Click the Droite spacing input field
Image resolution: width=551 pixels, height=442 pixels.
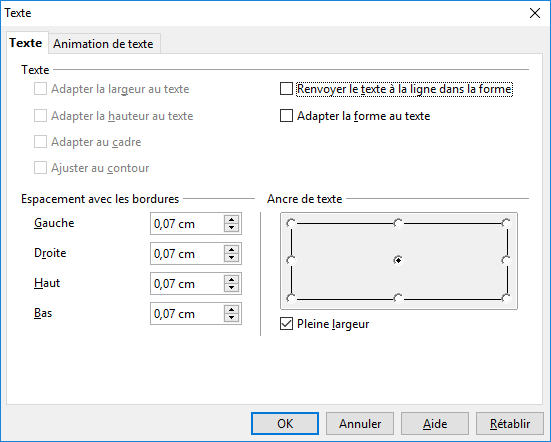(187, 254)
